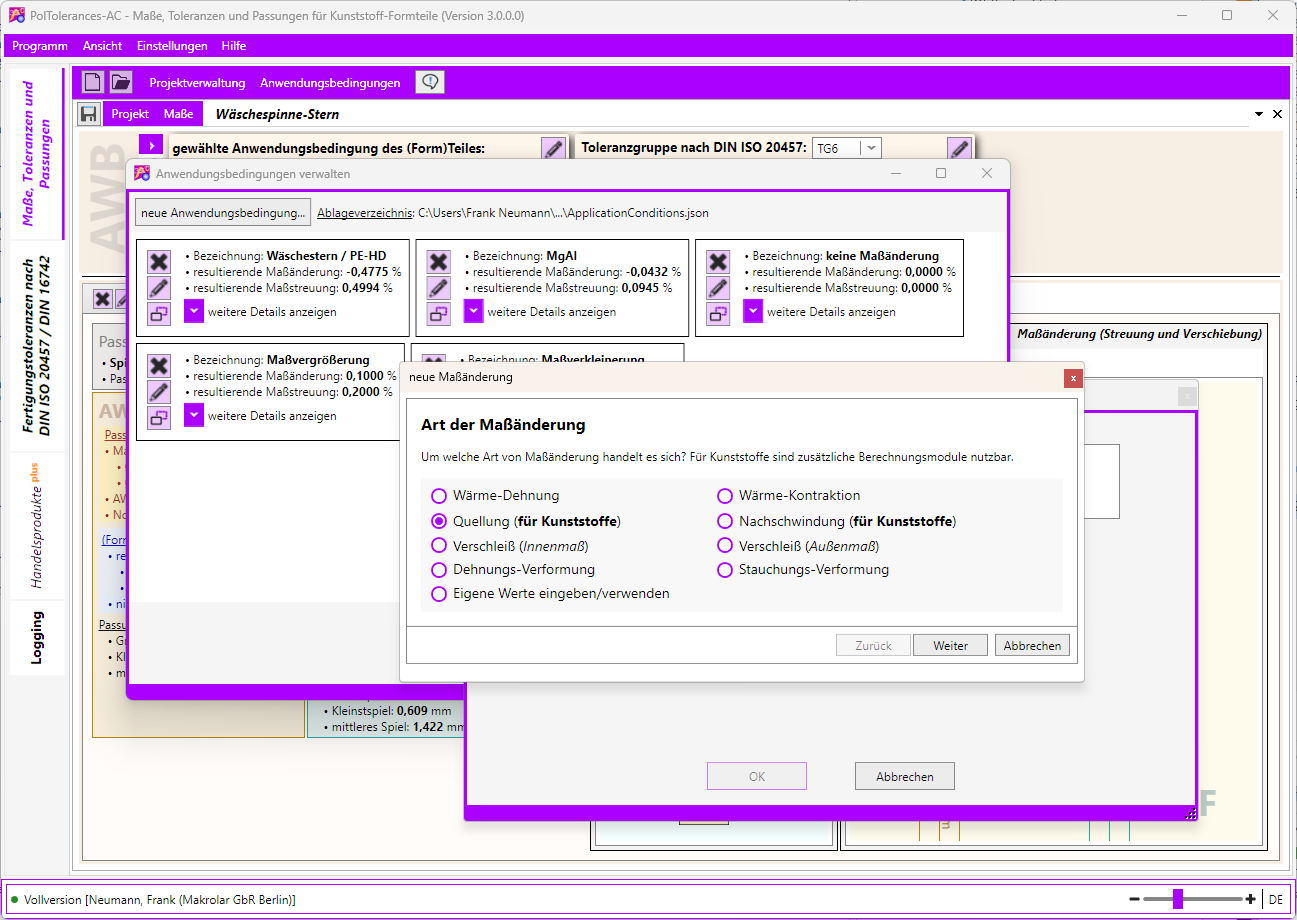The image size is (1297, 920).
Task: Duplicate the keine Maßänderung condition
Action: pos(718,314)
